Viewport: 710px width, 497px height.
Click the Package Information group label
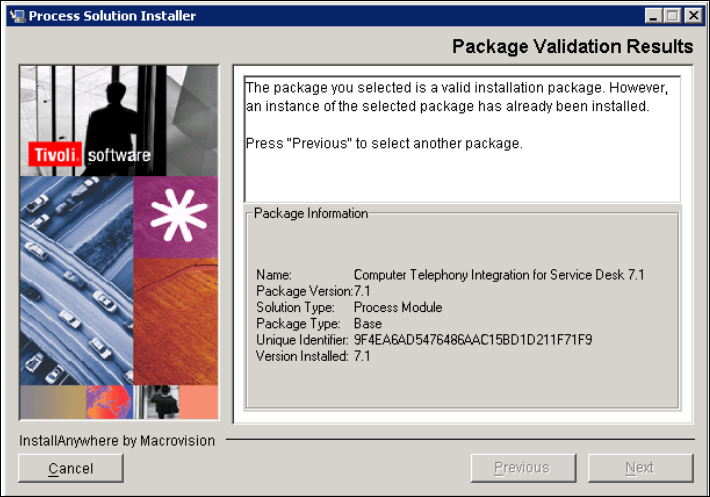311,213
